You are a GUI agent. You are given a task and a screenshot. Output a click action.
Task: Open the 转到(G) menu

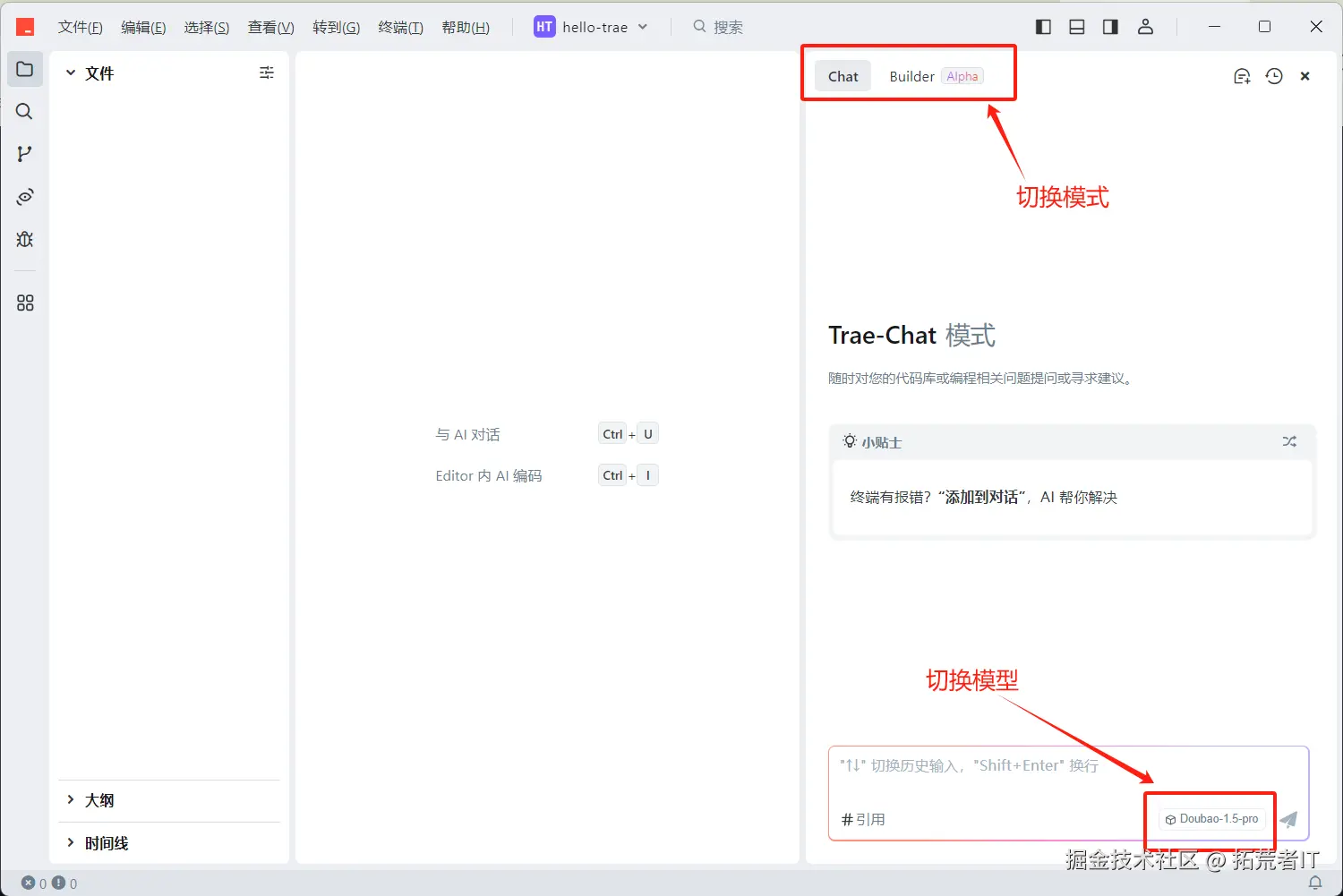(x=337, y=27)
